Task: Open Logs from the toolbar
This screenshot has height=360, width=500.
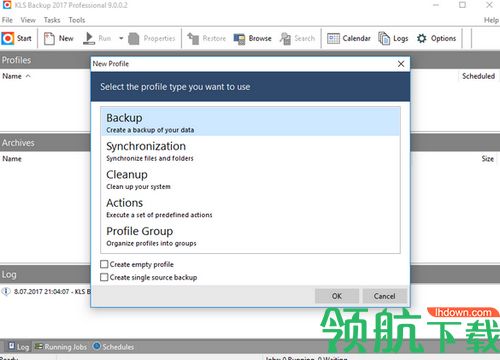Action: coord(393,39)
